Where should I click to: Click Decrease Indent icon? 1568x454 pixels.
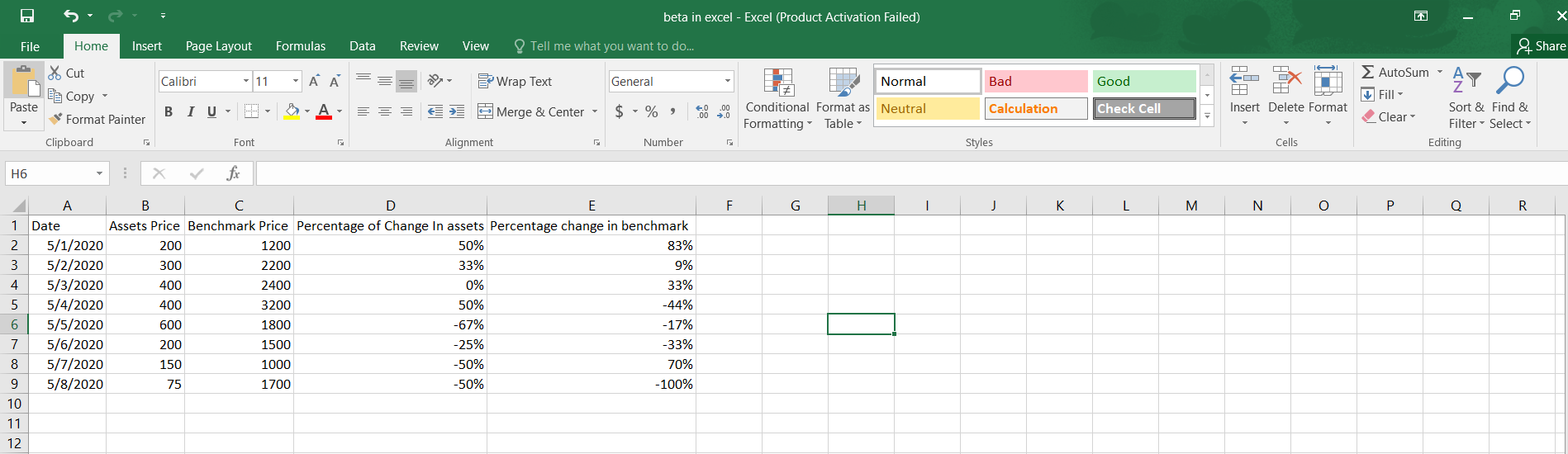(435, 111)
